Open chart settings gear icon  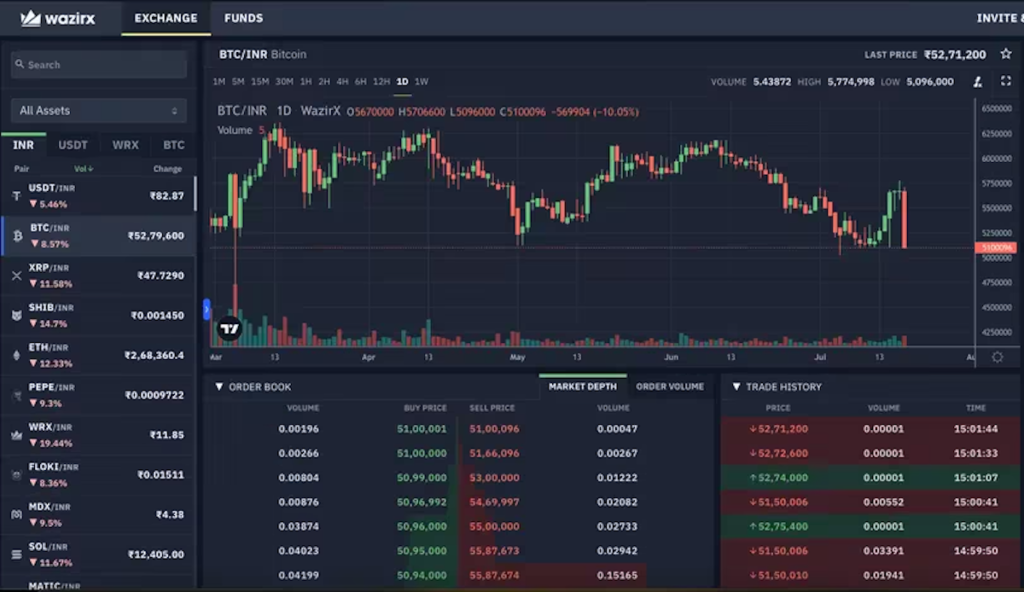coord(997,357)
